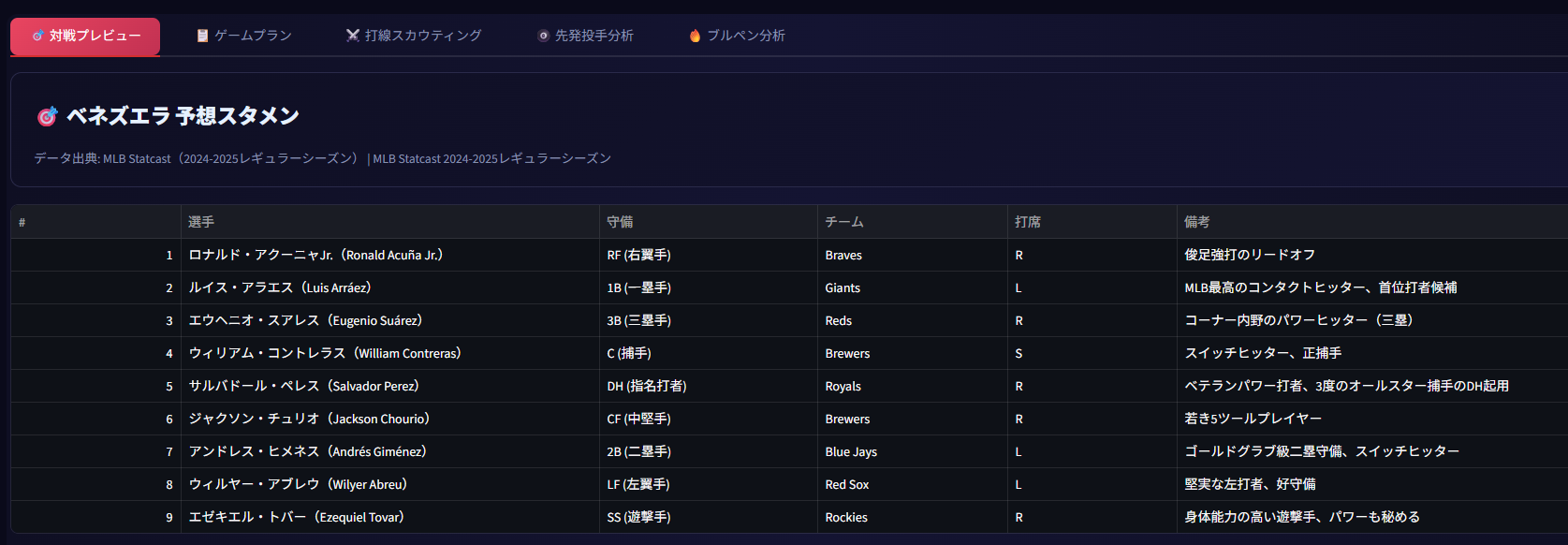Click the baseball icon on 先発投手分析 tab
The width and height of the screenshot is (1568, 545).
click(x=543, y=36)
